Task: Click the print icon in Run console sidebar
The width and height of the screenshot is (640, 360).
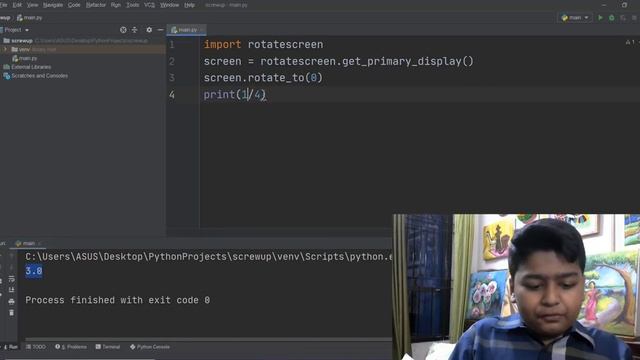Action: 11,301
